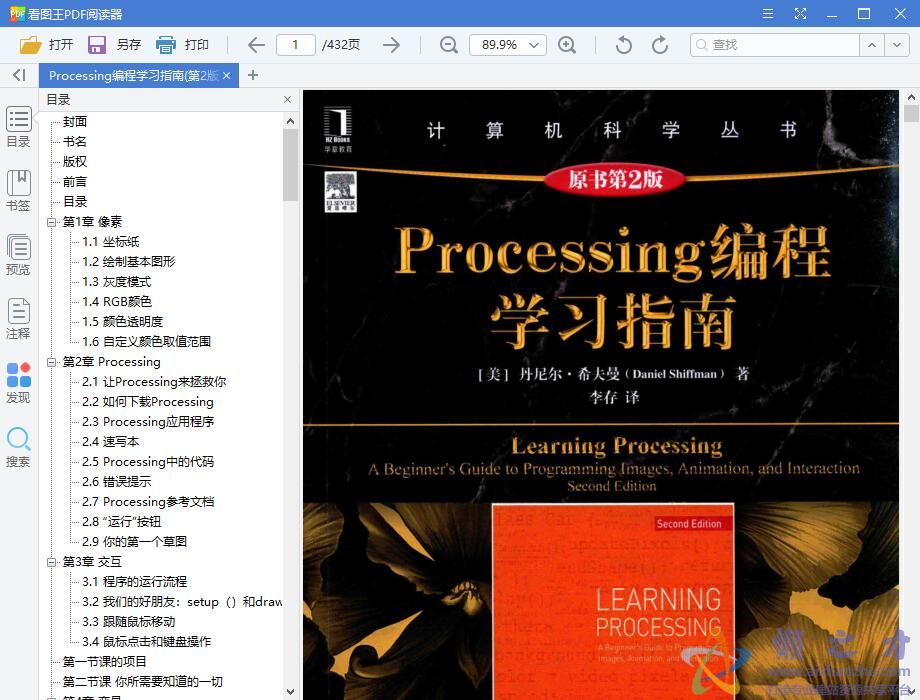Image resolution: width=920 pixels, height=700 pixels.
Task: Rotate page clockwise
Action: coord(660,45)
